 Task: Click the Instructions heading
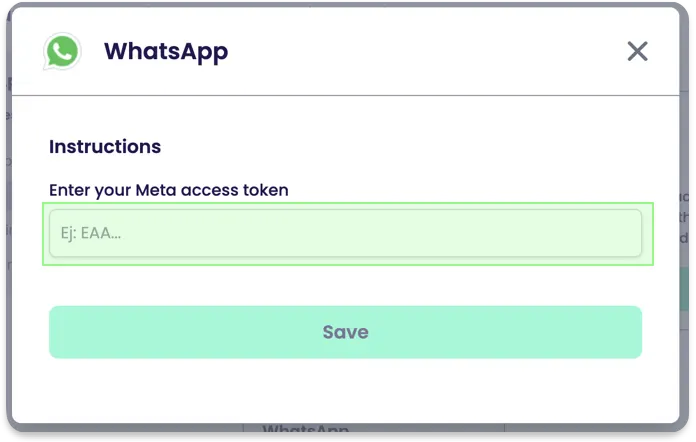tap(105, 146)
